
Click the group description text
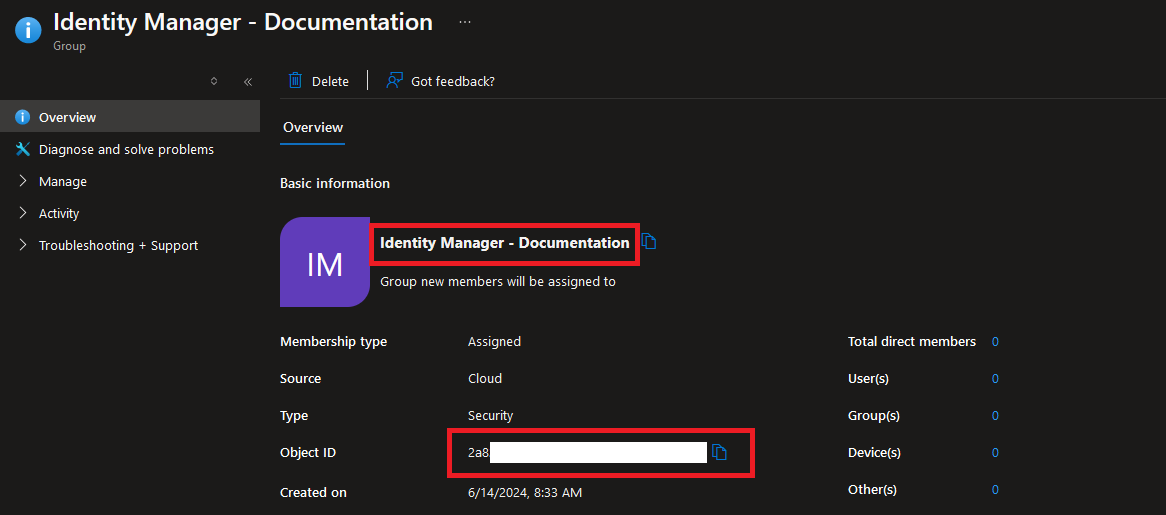(497, 282)
